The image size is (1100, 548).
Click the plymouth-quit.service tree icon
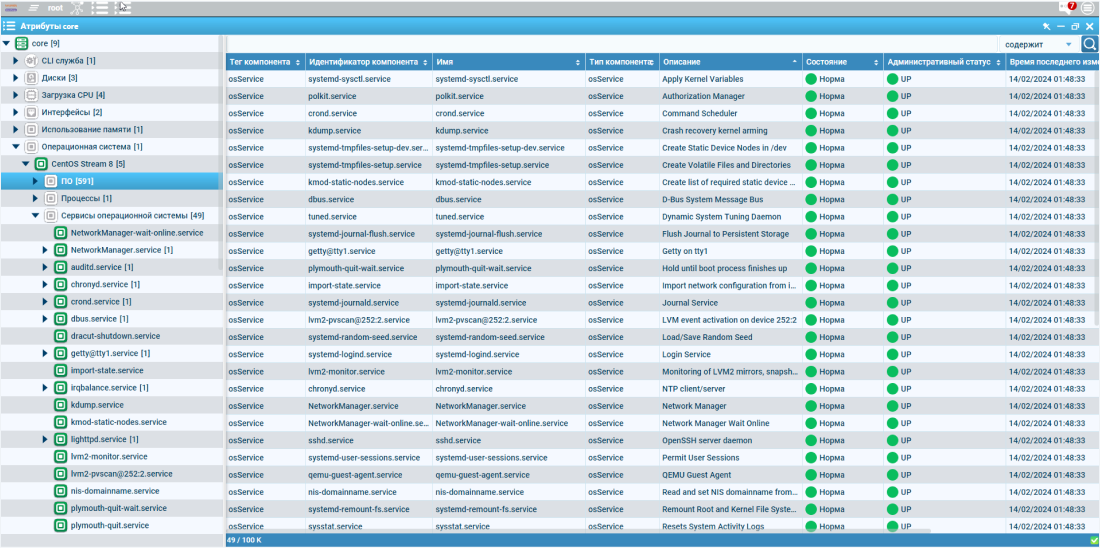(x=60, y=526)
